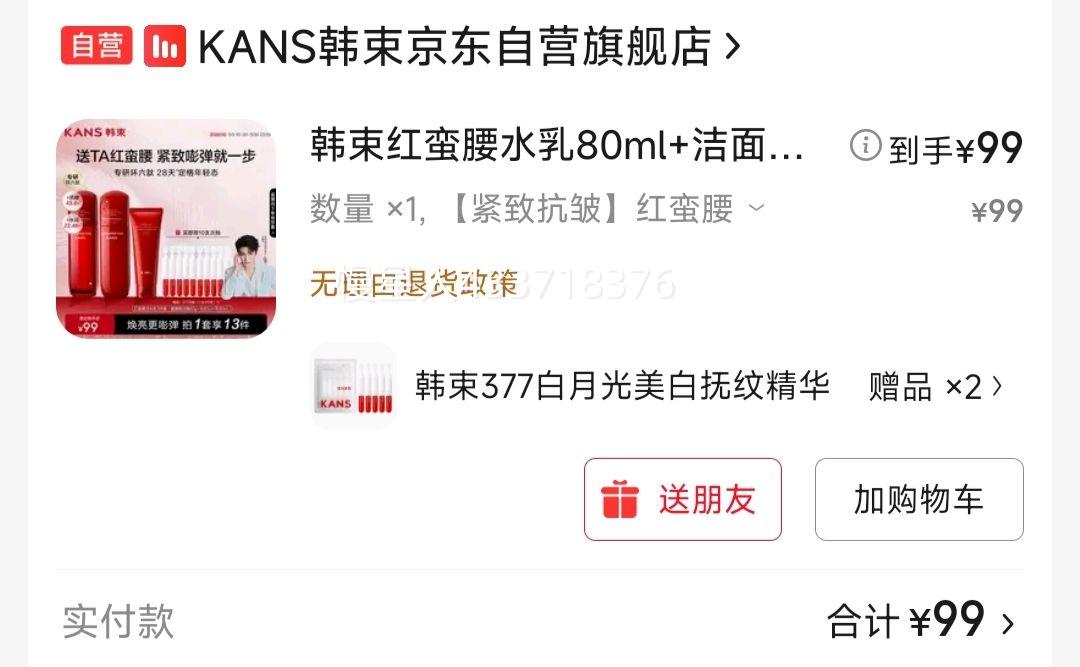
Task: Click the grey ¥99 unit price
Action: point(997,211)
